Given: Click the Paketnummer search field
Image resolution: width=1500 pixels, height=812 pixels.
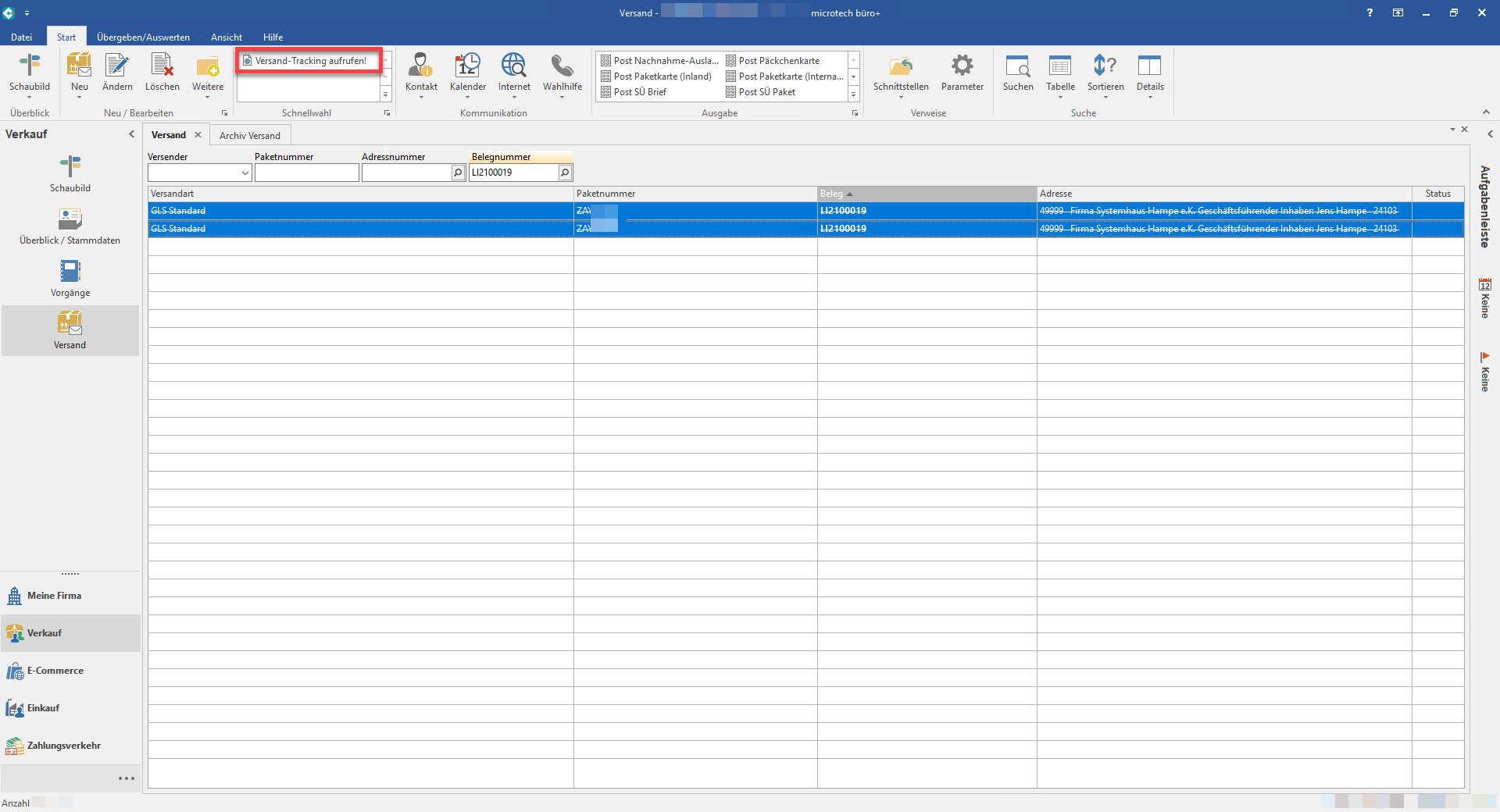Looking at the screenshot, I should pyautogui.click(x=306, y=173).
